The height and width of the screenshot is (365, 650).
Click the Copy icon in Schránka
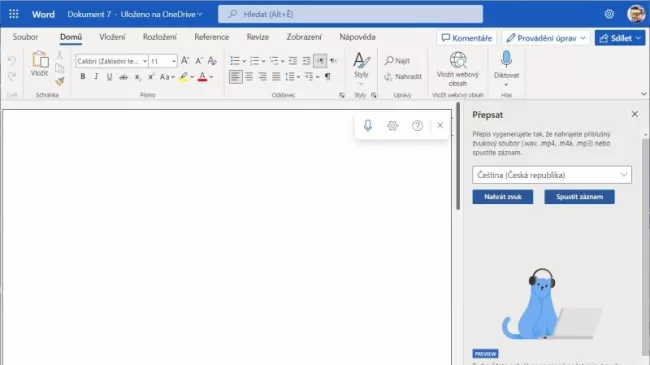click(x=60, y=68)
